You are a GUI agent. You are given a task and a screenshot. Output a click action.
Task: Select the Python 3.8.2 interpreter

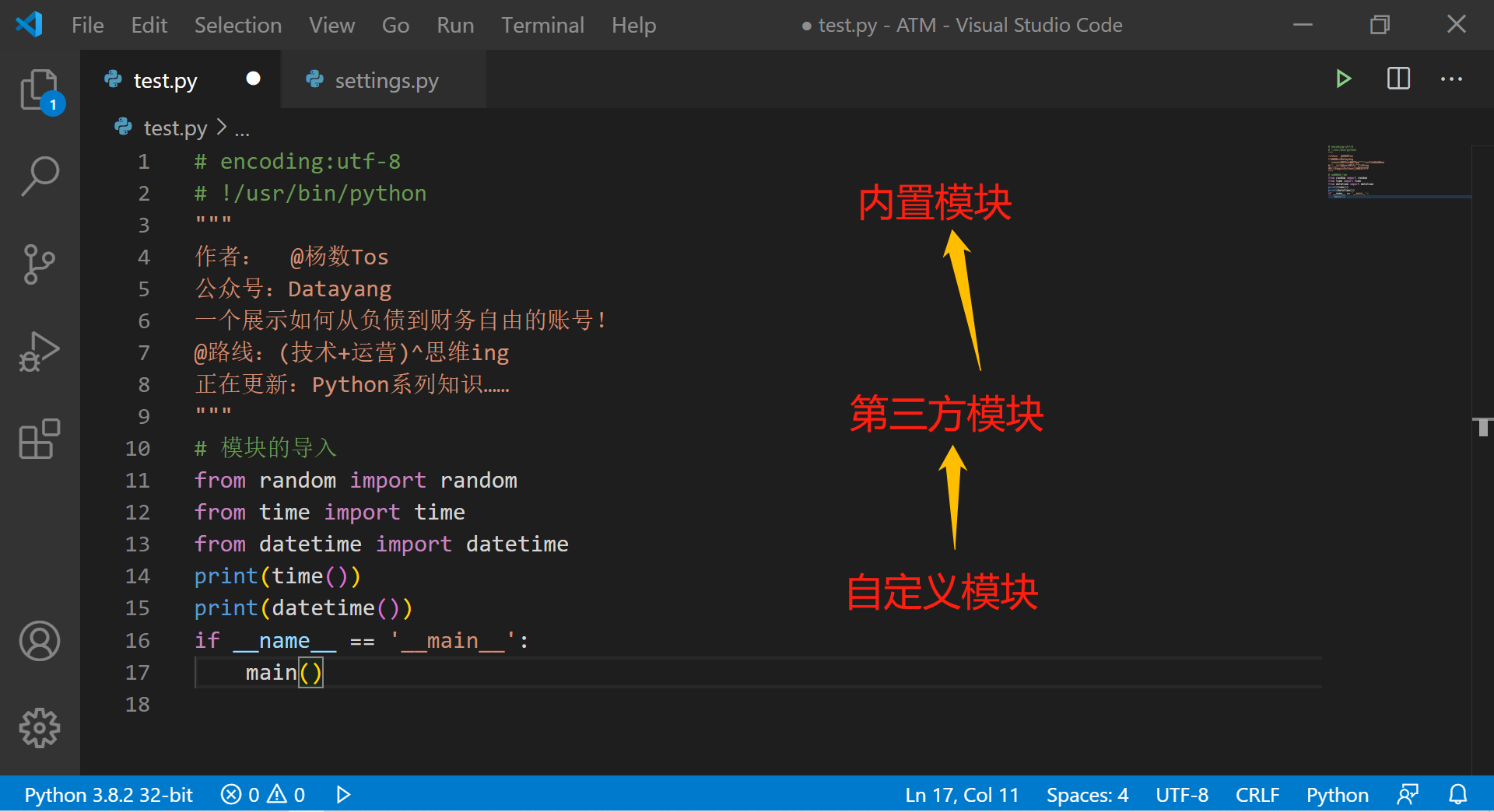coord(107,794)
